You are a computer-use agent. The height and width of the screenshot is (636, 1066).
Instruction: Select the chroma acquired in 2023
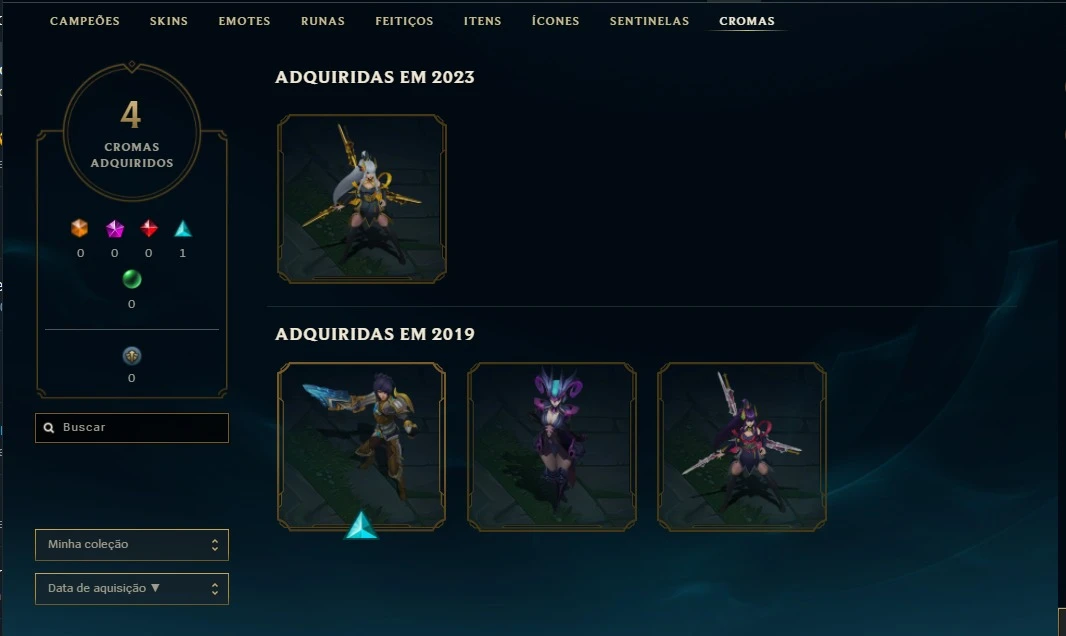pos(362,198)
